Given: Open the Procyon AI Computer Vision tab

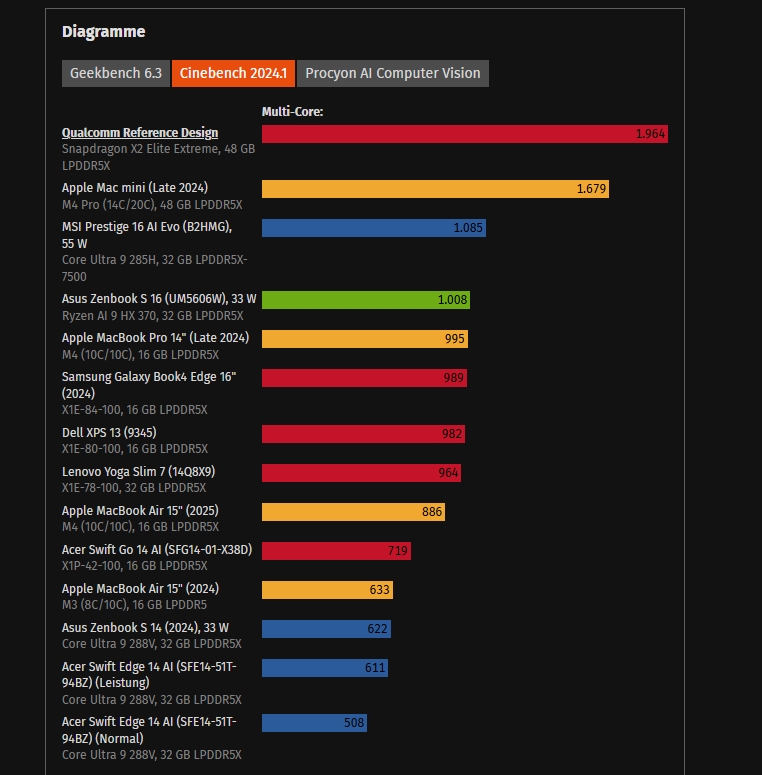Looking at the screenshot, I should tap(392, 73).
